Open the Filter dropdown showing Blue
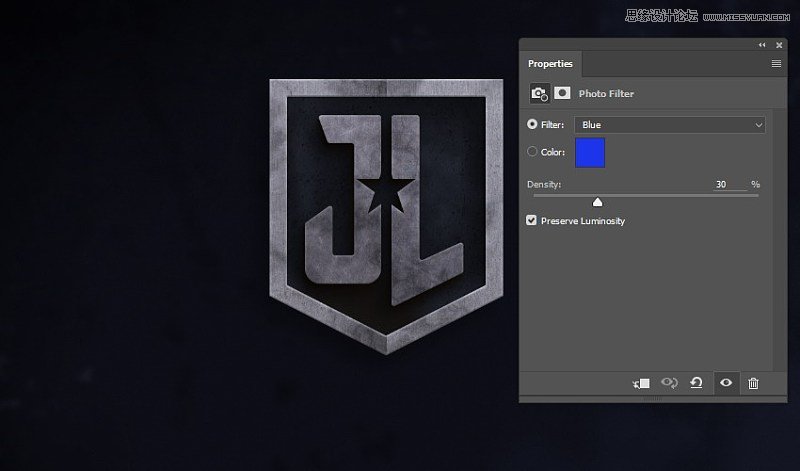The image size is (800, 471). coord(670,125)
